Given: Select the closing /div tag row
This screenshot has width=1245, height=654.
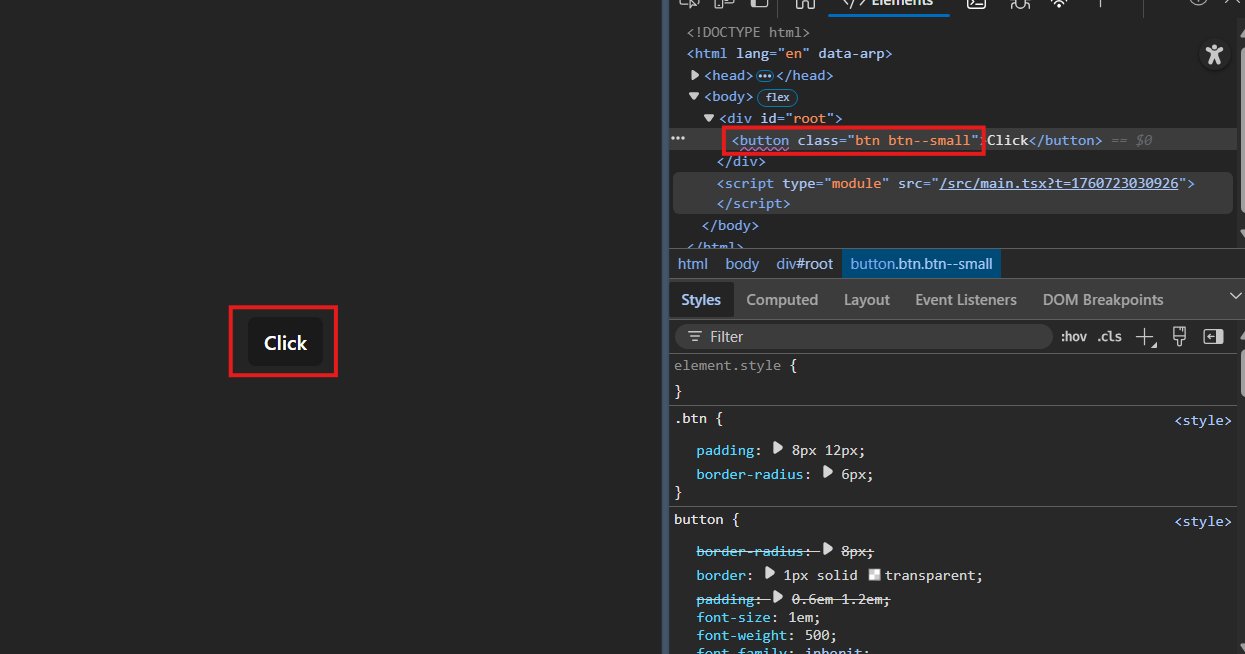Looking at the screenshot, I should pos(741,161).
